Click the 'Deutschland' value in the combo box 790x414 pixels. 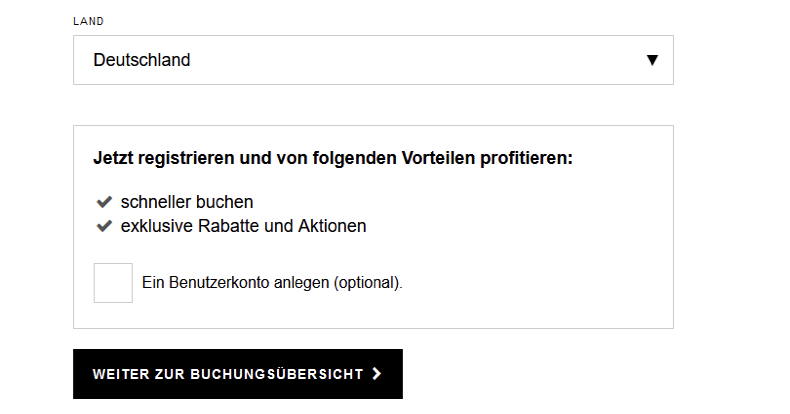142,60
